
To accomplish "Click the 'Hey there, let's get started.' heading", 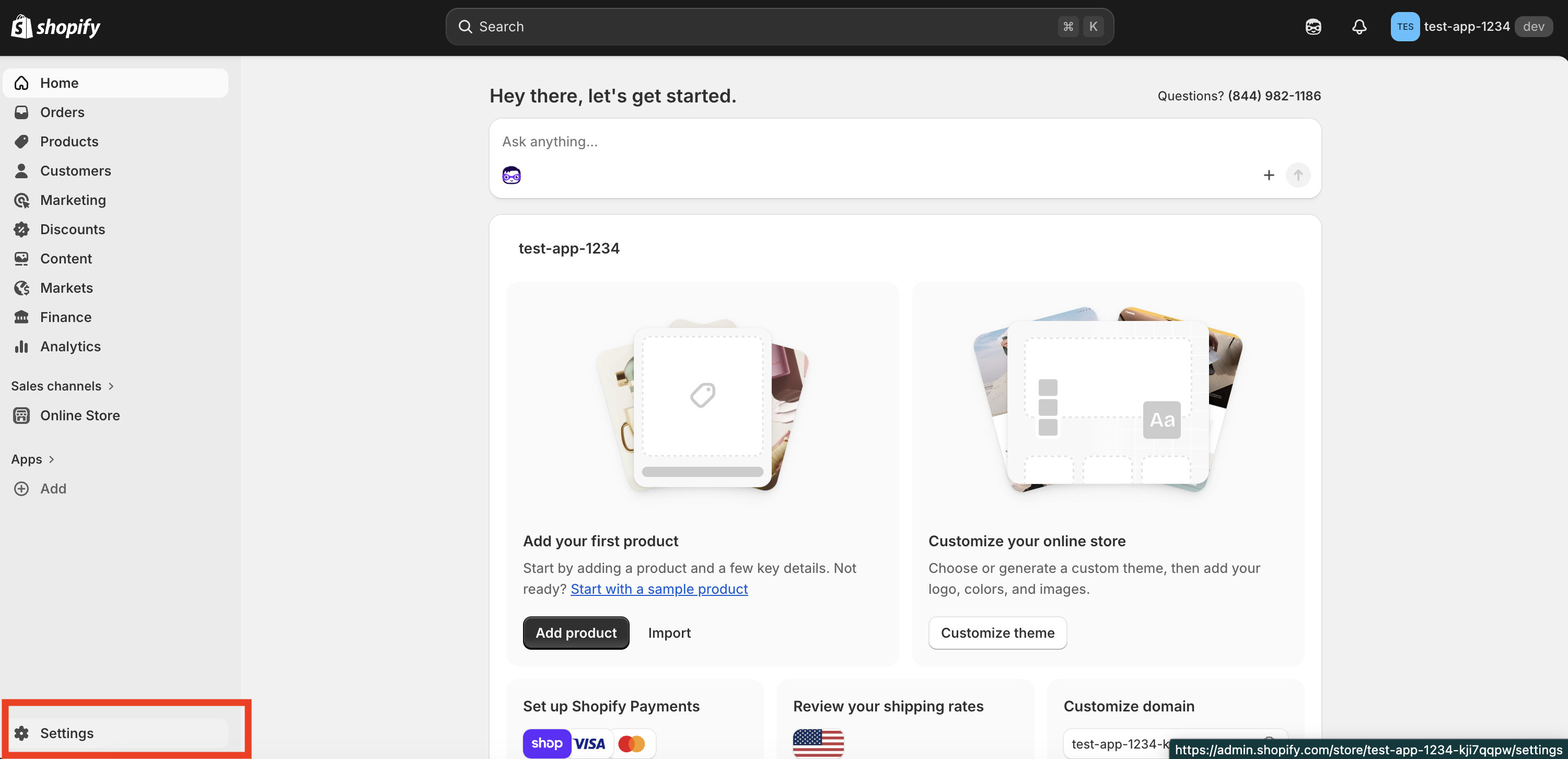I will (x=612, y=96).
